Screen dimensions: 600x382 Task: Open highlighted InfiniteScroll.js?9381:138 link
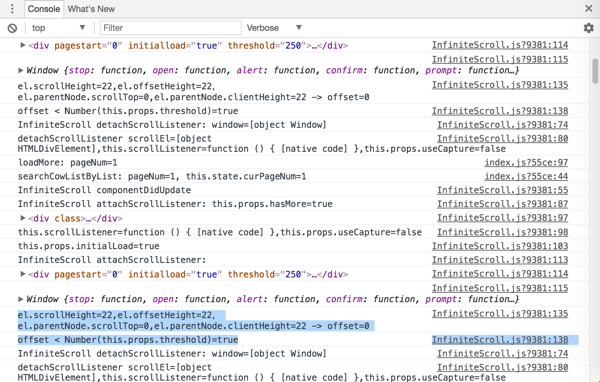click(x=500, y=340)
